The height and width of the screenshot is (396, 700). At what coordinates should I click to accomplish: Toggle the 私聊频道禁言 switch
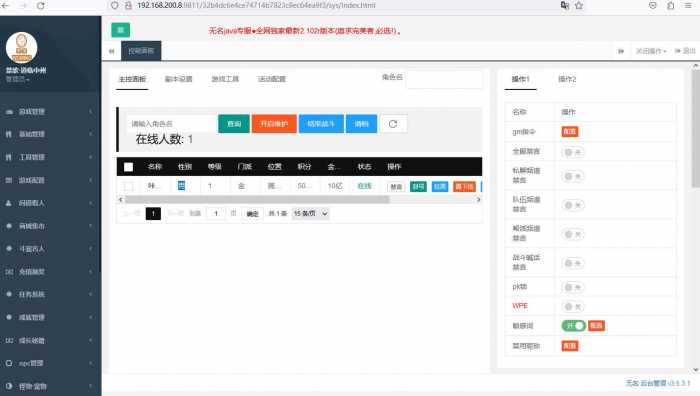573,176
